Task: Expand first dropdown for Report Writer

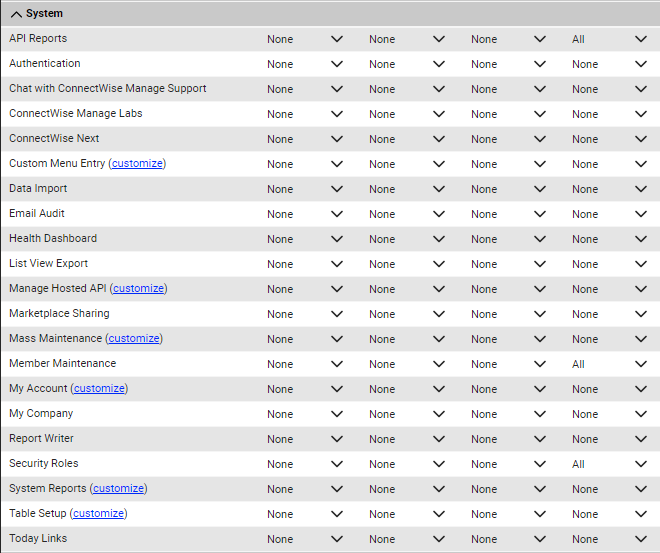Action: coord(305,439)
